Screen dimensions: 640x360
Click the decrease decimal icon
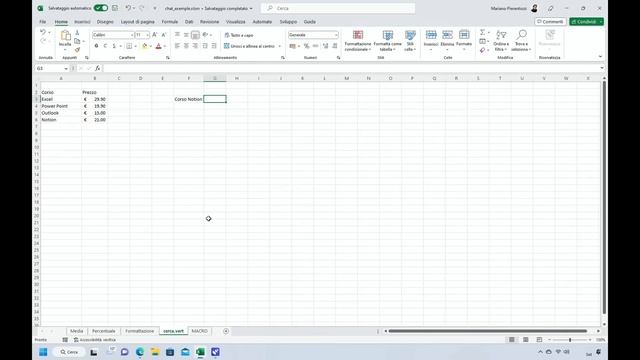(335, 46)
